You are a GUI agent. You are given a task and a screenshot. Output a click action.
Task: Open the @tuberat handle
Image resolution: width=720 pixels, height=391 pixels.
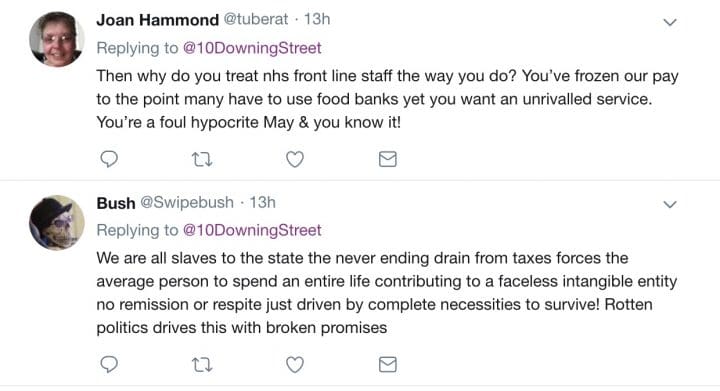(256, 19)
